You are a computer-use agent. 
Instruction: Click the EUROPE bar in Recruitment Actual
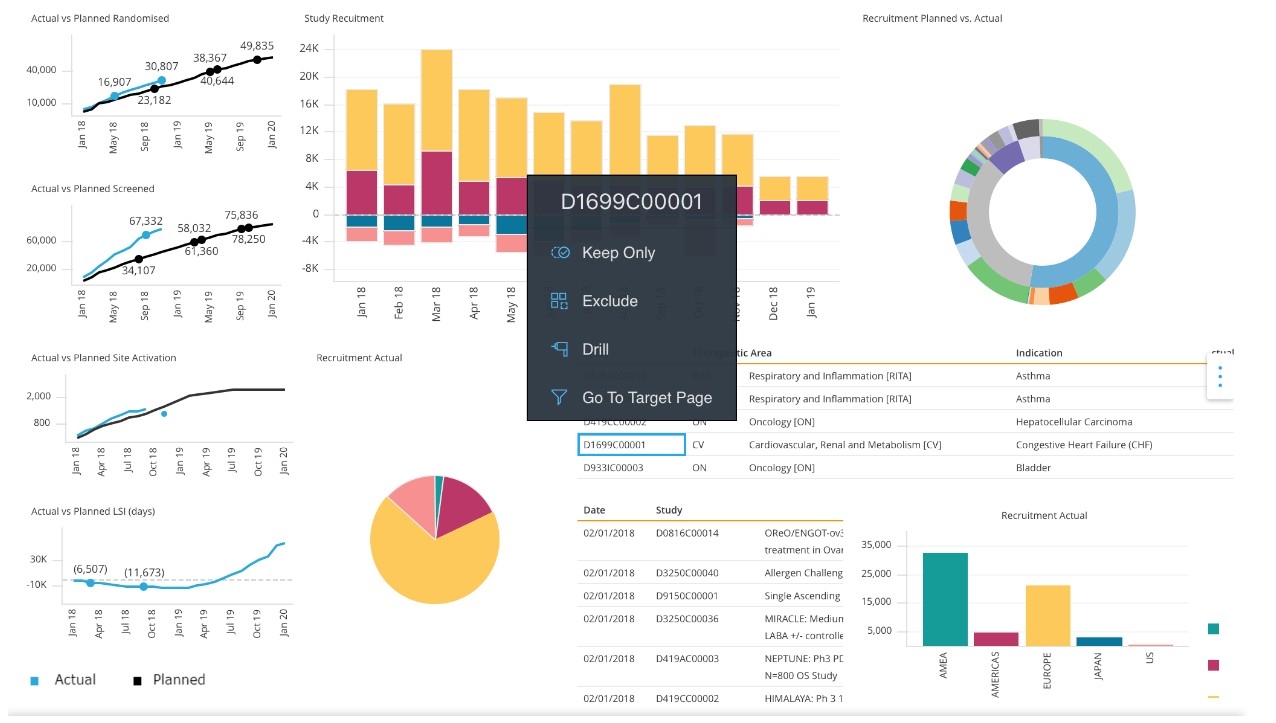click(1048, 615)
